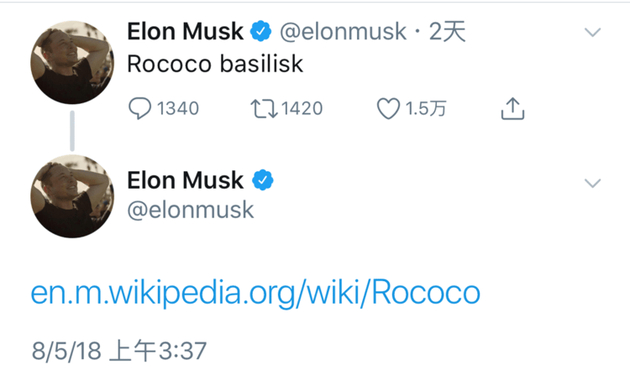
Task: Open the second tweet's chevron dropdown menu
Action: [x=593, y=183]
